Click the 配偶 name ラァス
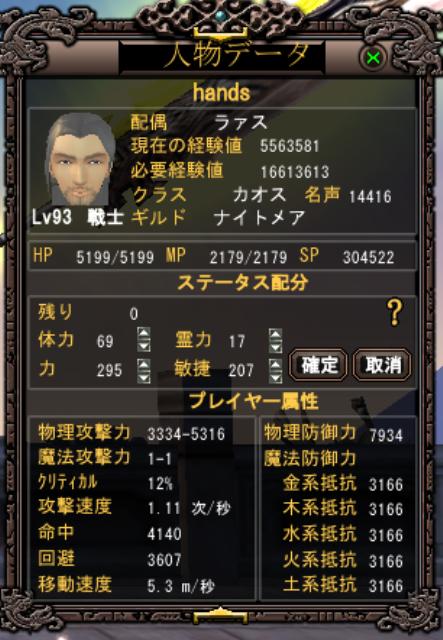Image resolution: width=443 pixels, height=640 pixels. 240,122
